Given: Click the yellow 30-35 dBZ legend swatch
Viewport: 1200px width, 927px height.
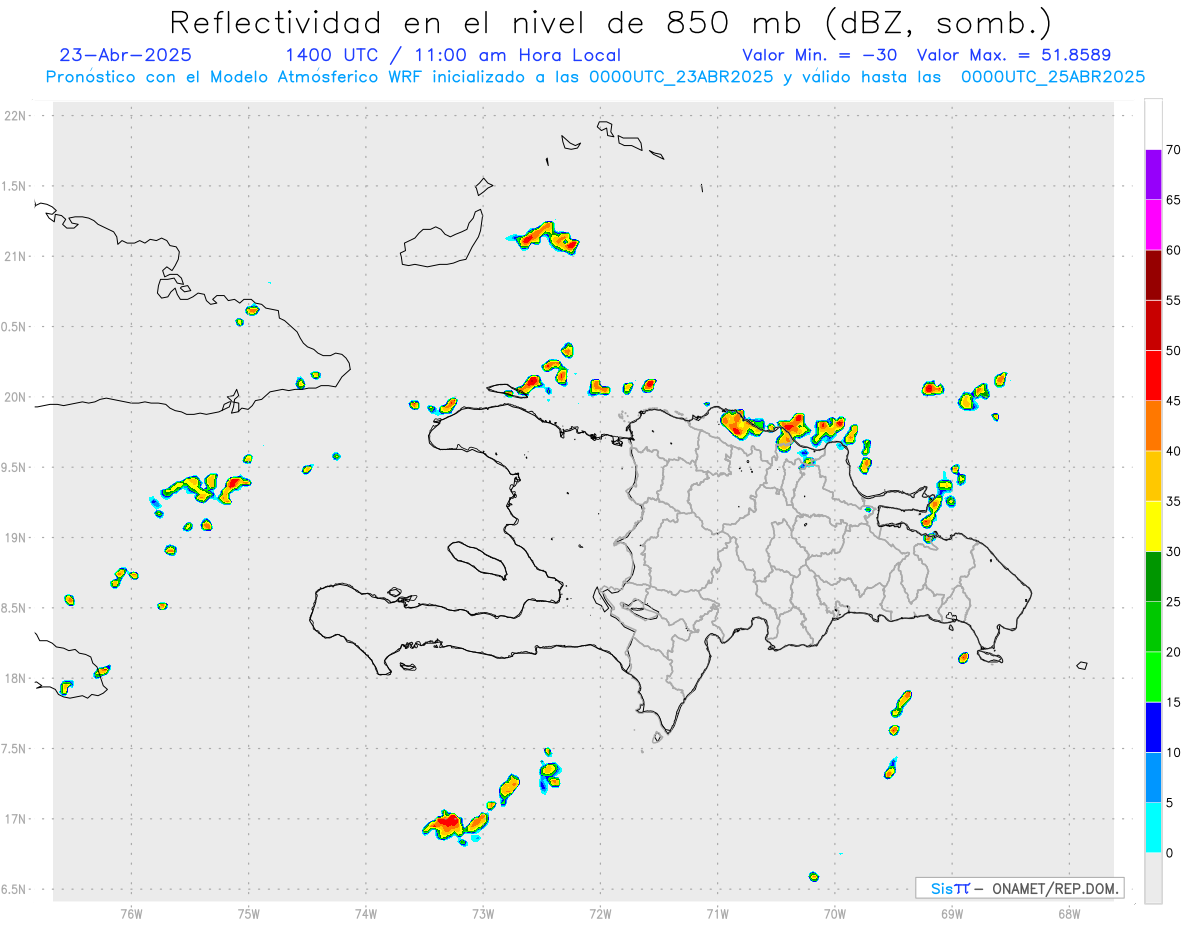Looking at the screenshot, I should click(x=1153, y=526).
